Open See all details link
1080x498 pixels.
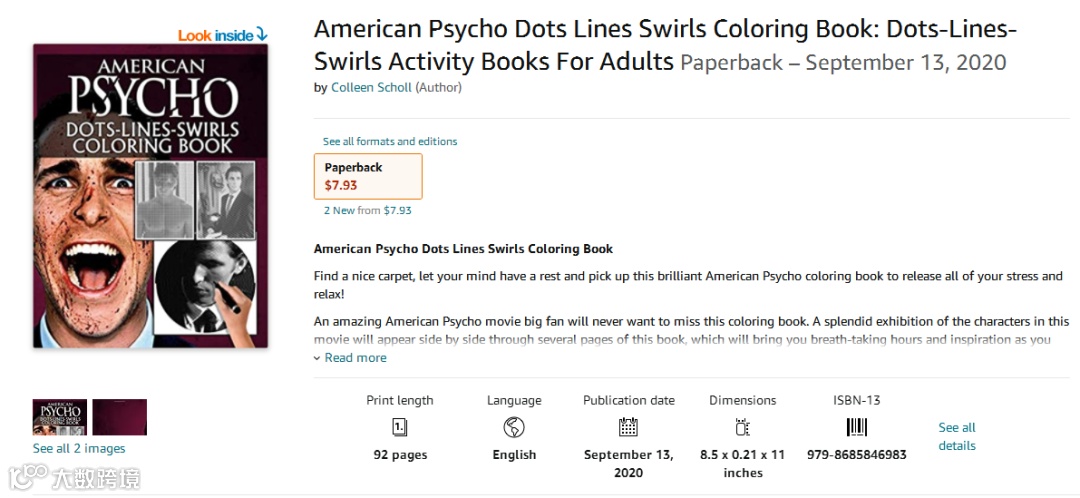click(957, 436)
